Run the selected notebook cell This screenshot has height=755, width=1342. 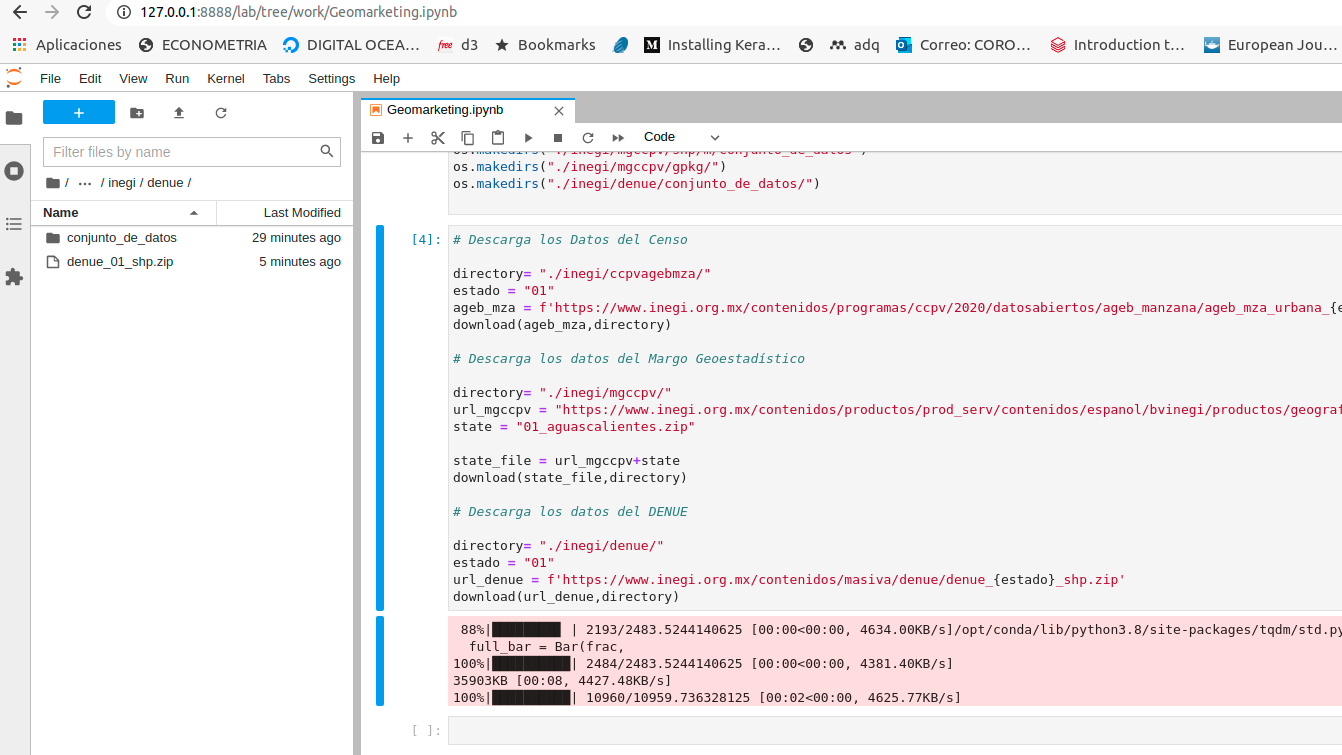pos(528,137)
